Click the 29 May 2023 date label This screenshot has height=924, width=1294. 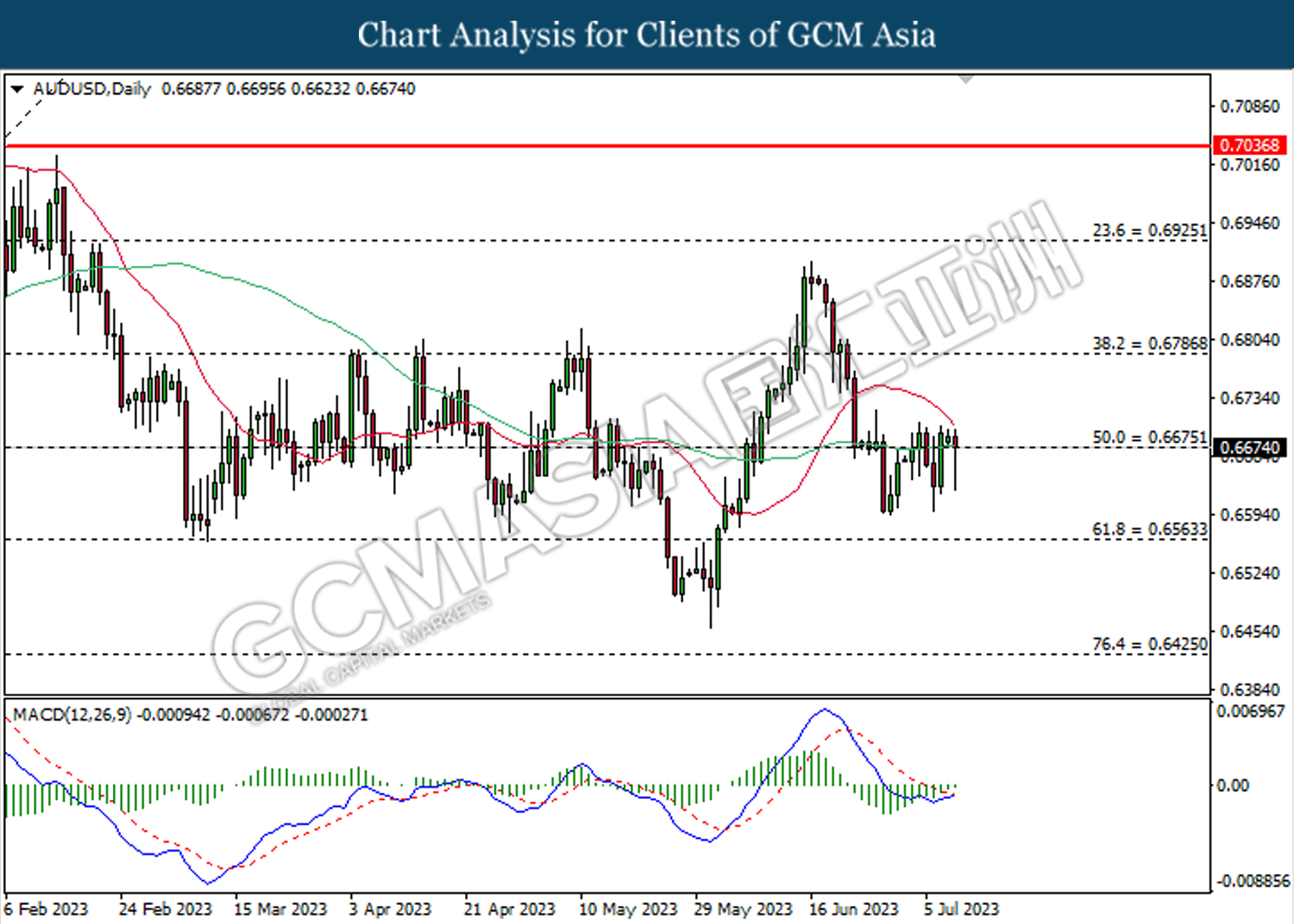743,909
